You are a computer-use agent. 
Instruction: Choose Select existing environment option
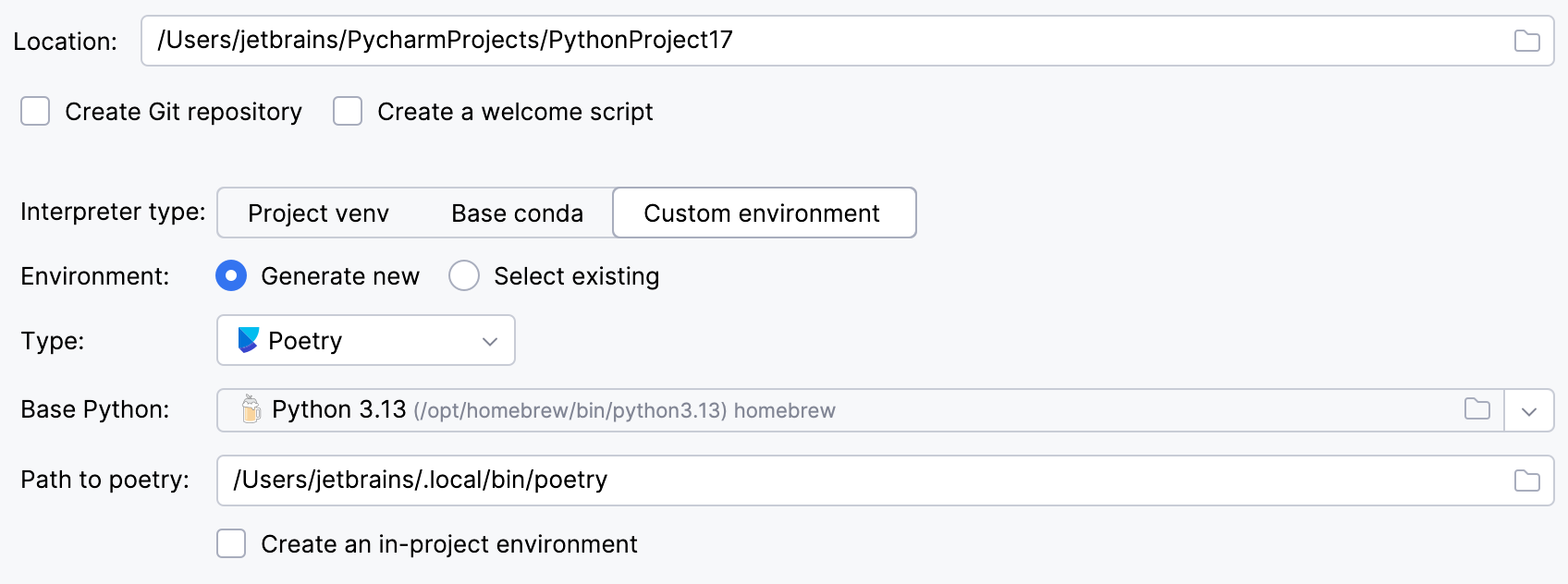tap(464, 275)
